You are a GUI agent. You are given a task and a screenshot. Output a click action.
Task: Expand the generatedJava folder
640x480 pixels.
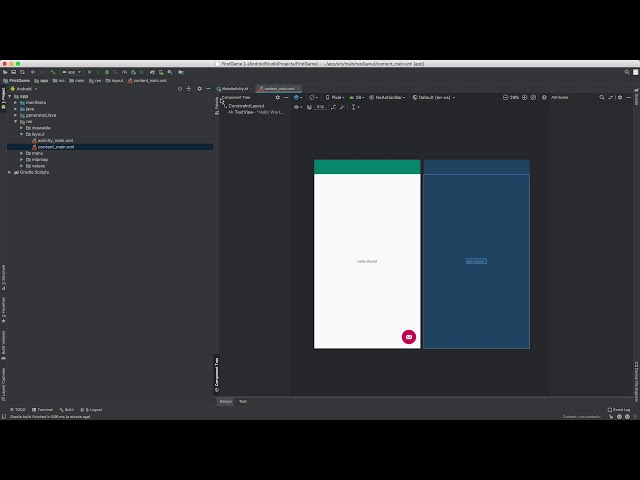pyautogui.click(x=16, y=115)
